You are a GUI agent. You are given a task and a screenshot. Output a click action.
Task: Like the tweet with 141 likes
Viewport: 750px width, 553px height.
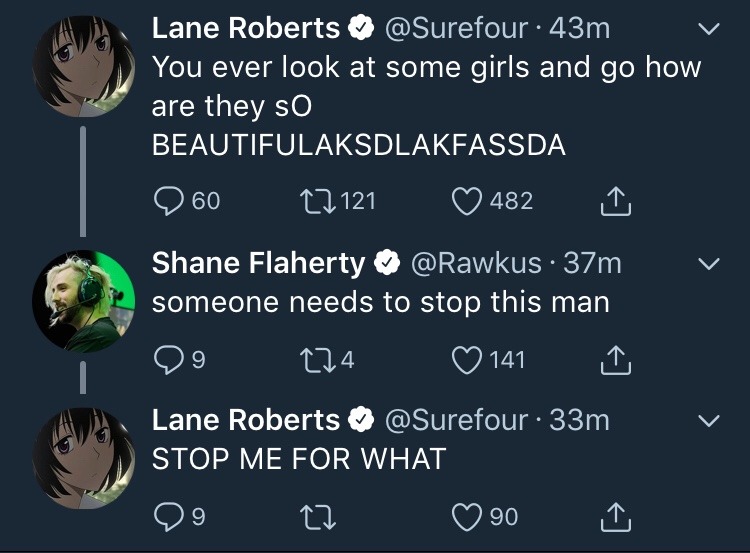pos(465,359)
